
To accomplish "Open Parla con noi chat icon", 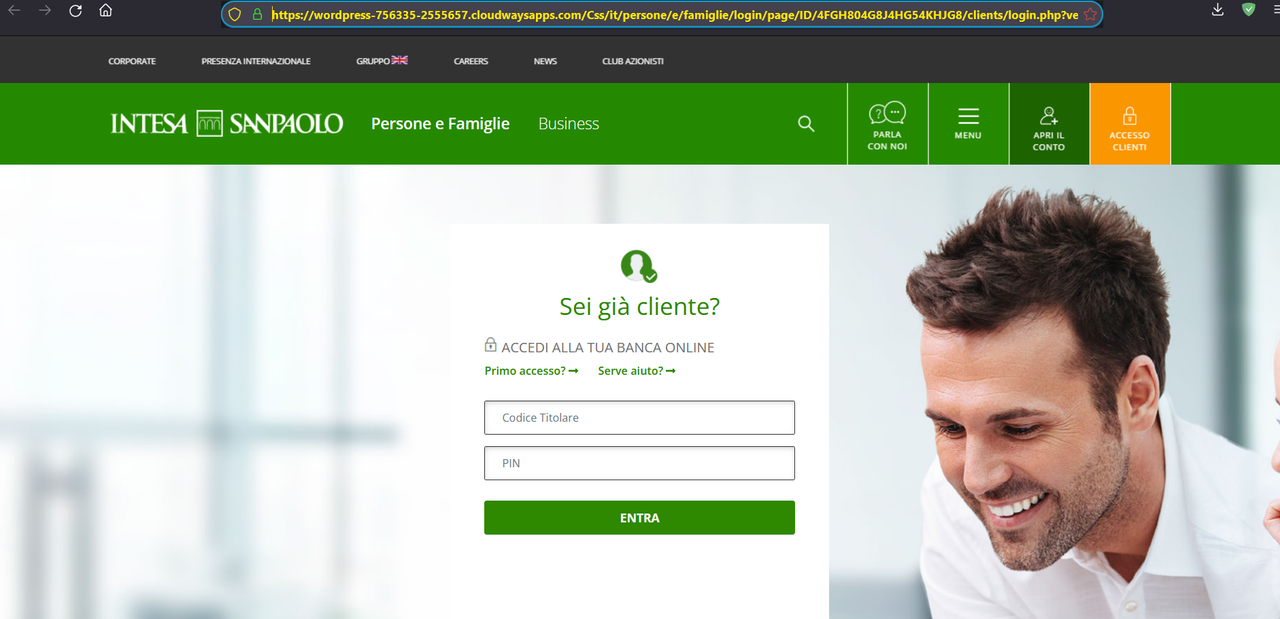I will pos(887,124).
